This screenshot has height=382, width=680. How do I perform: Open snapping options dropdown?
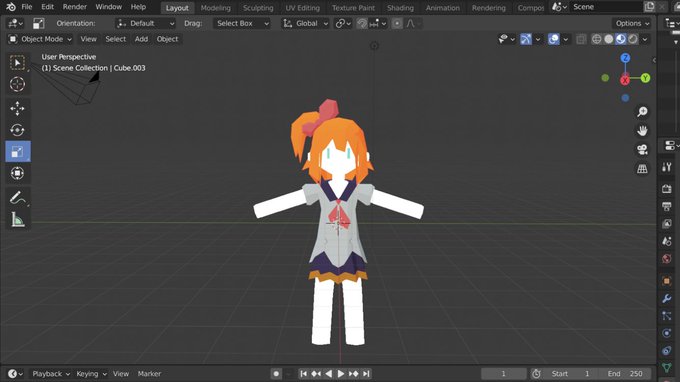tap(378, 23)
